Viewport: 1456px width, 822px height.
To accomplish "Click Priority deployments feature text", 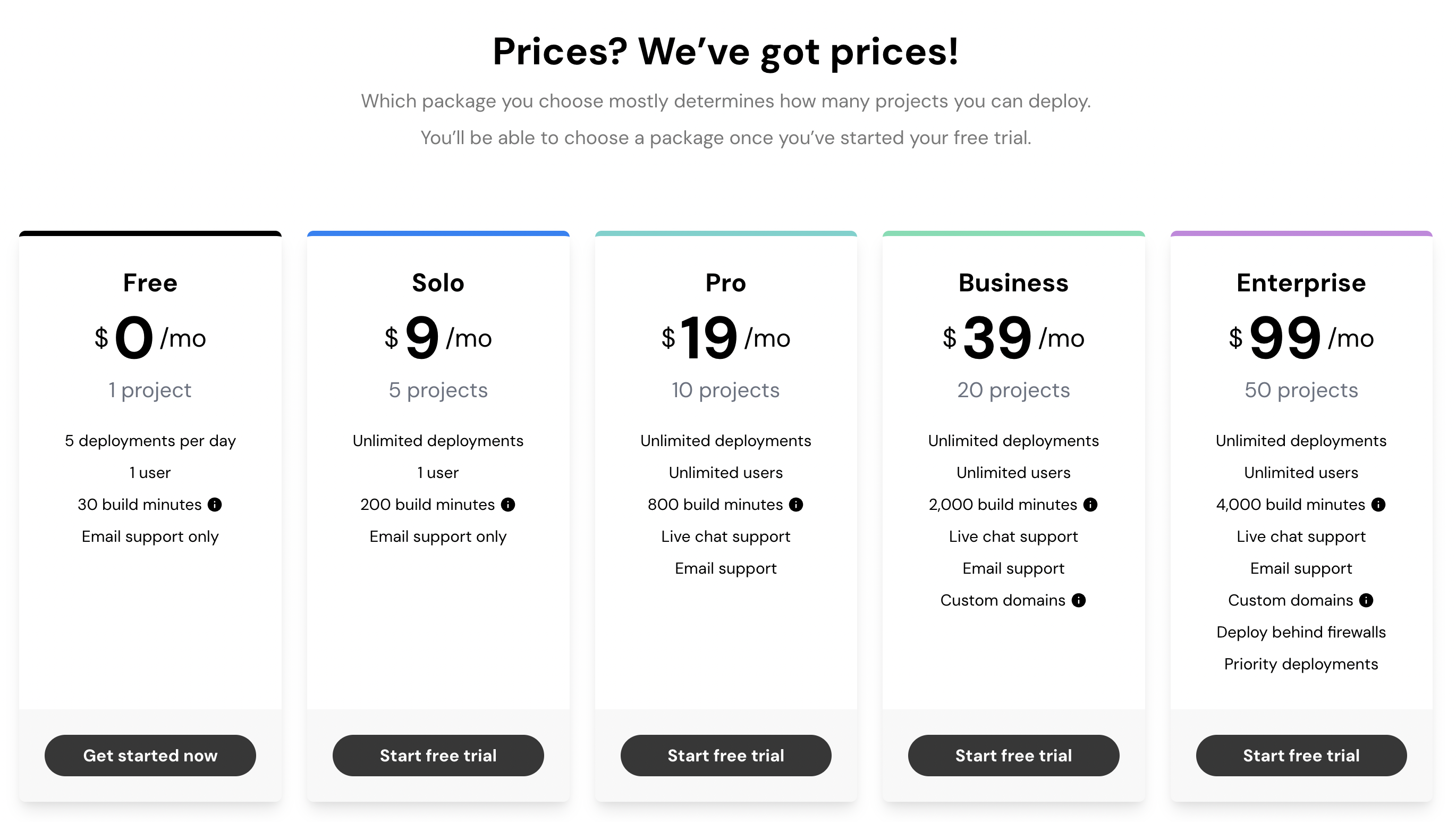I will click(1301, 664).
